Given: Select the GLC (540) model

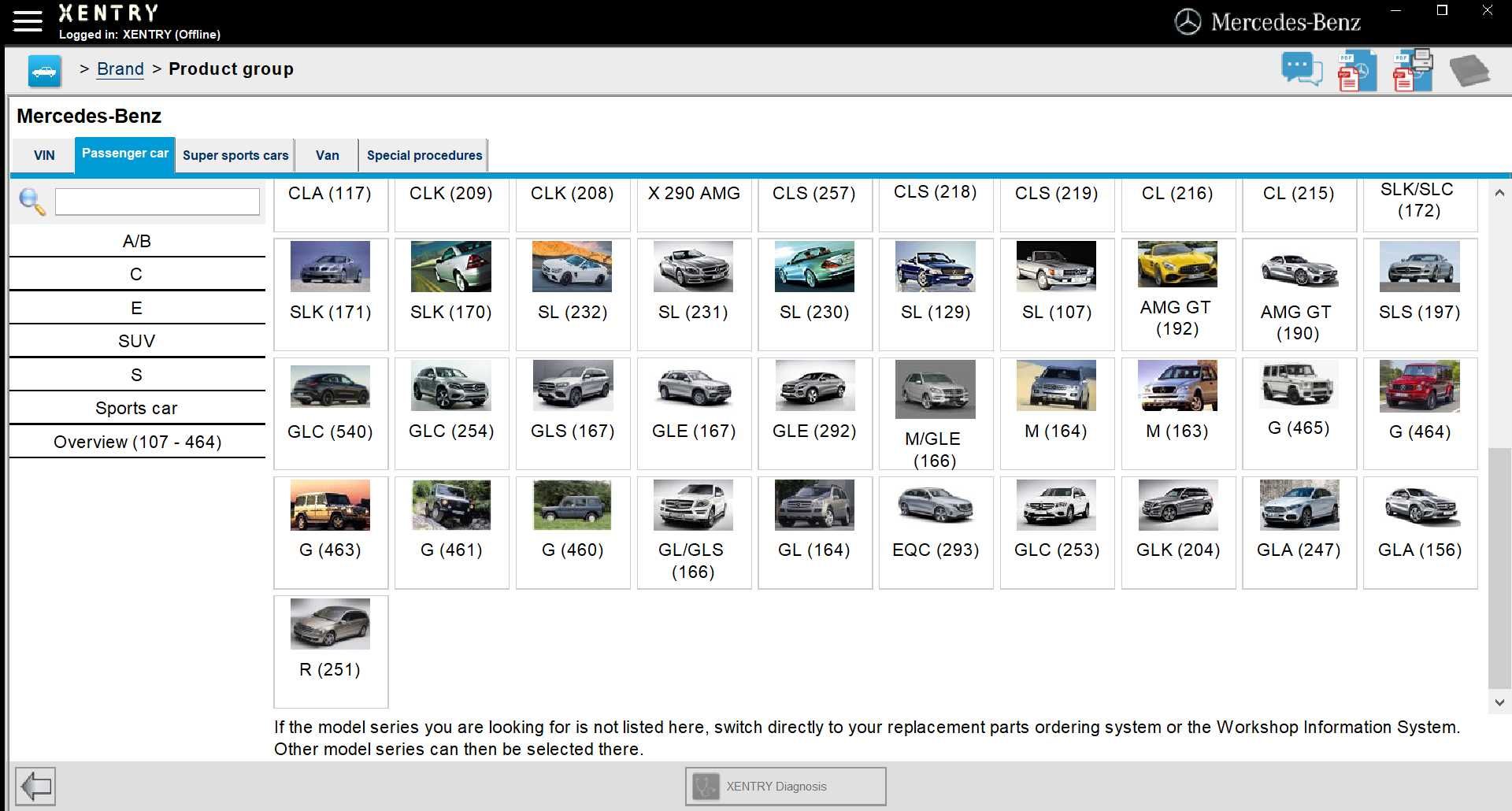Looking at the screenshot, I should click(331, 413).
